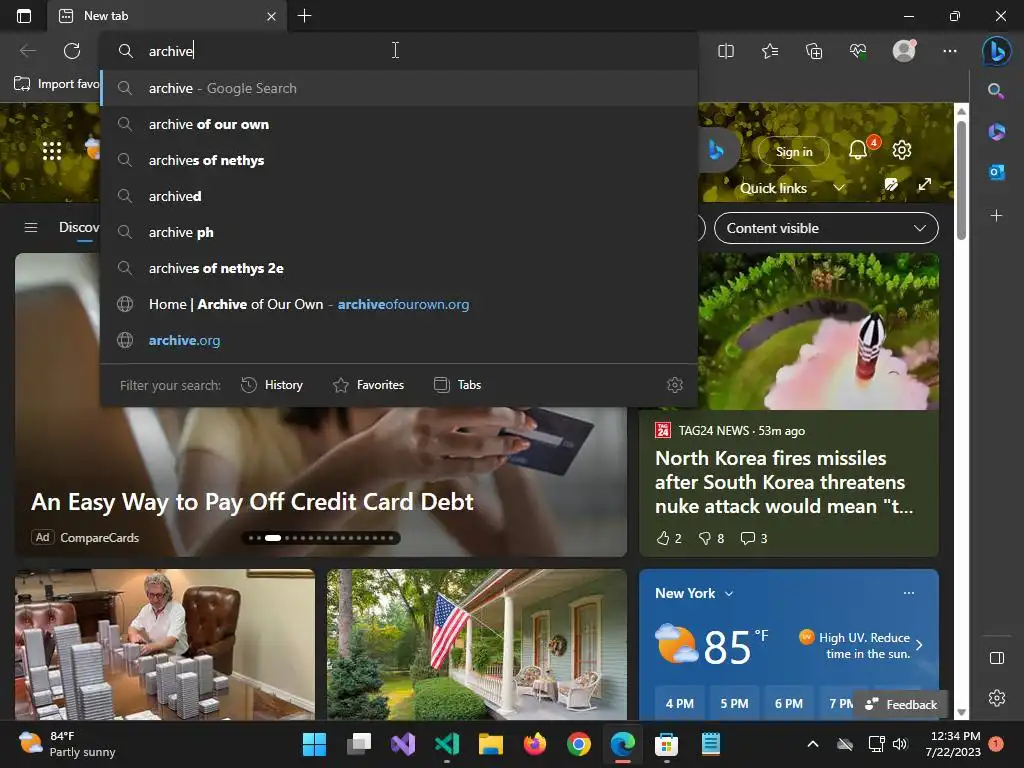1024x768 pixels.
Task: Click sidebar search magnifier icon
Action: pos(996,91)
